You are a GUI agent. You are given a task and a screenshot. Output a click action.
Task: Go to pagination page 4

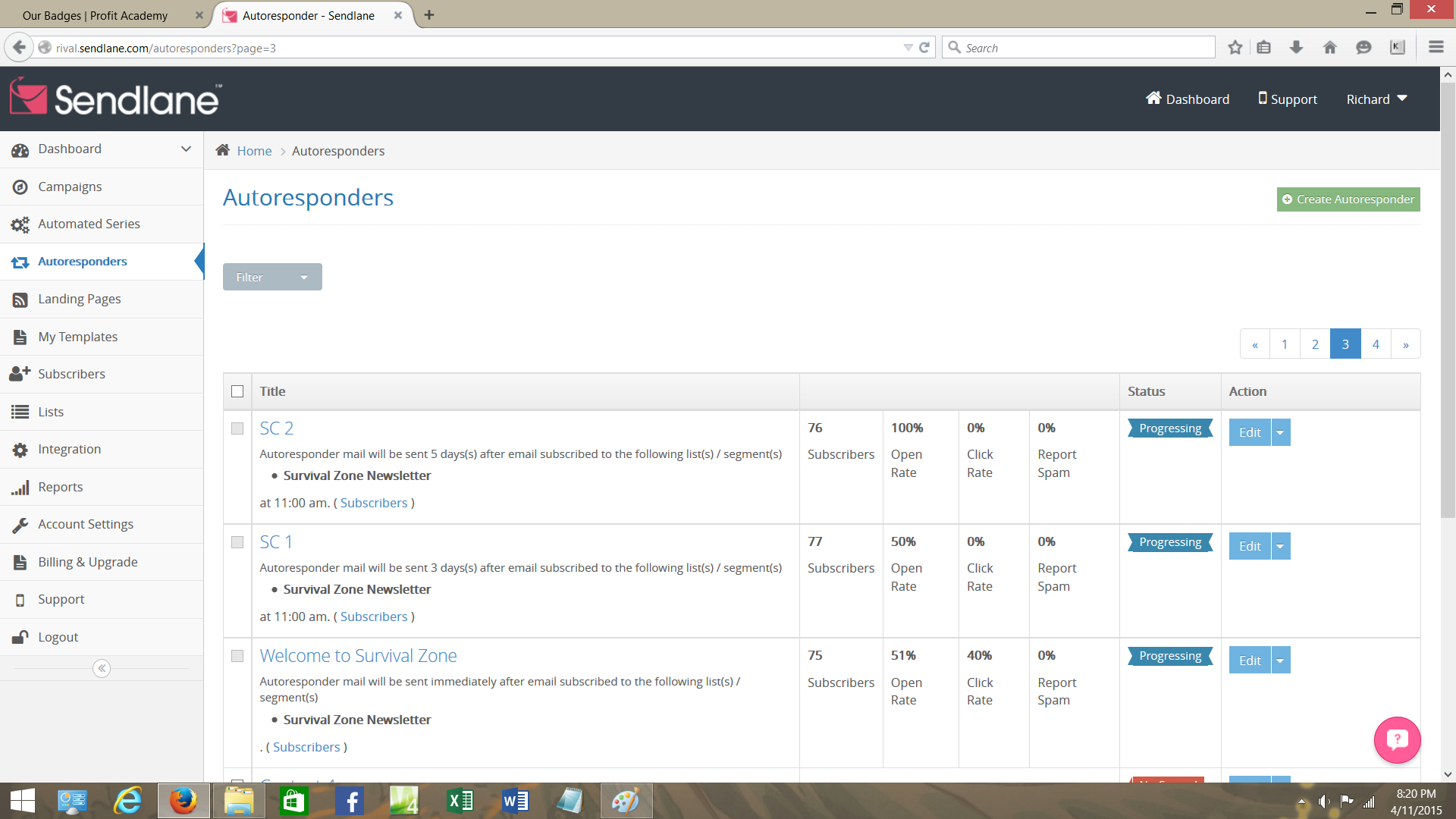[x=1375, y=344]
